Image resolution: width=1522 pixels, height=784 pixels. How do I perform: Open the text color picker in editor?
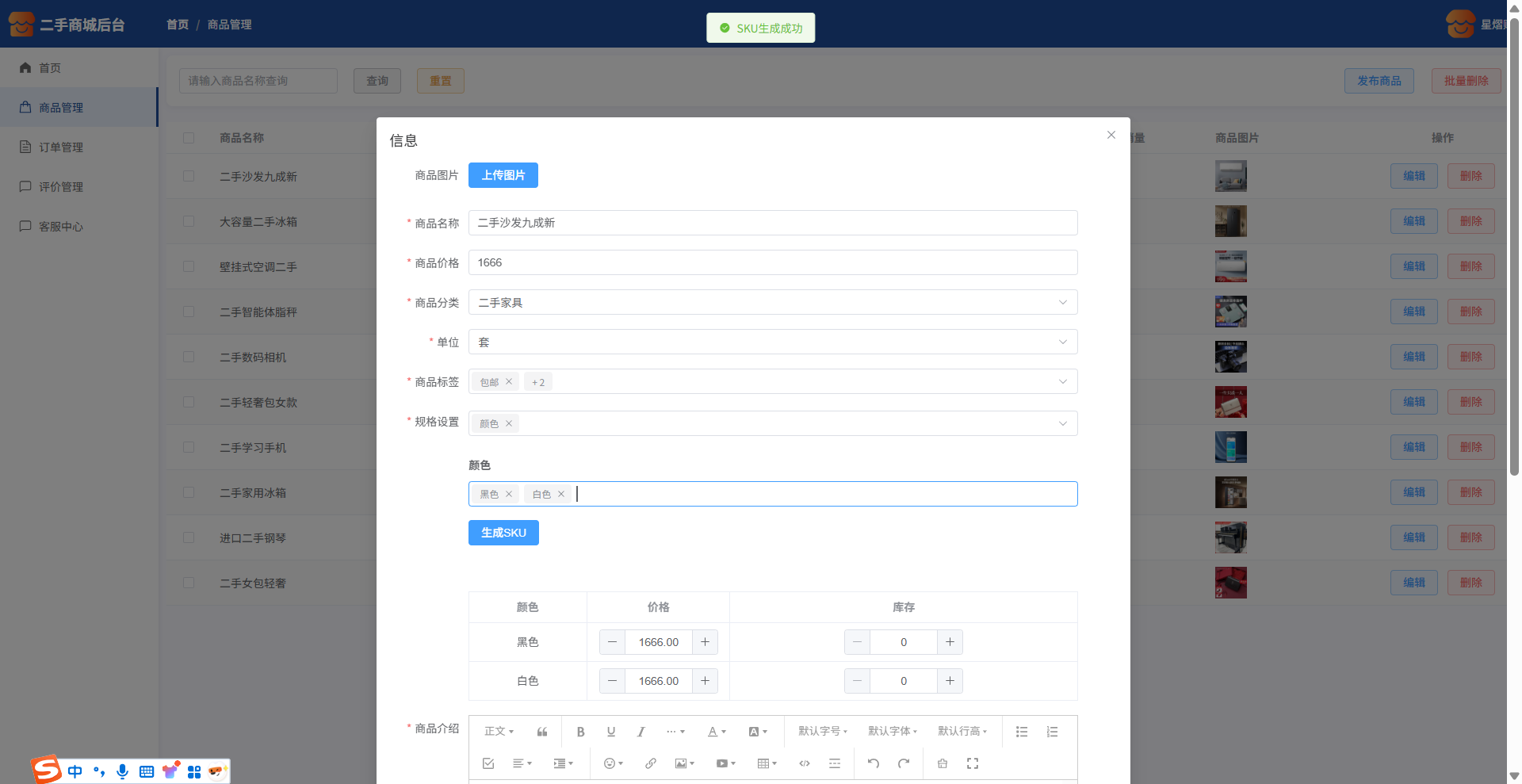717,732
